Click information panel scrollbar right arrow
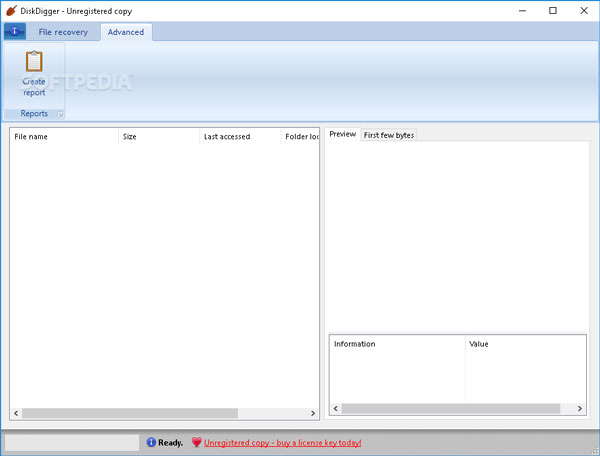This screenshot has height=456, width=600. 580,409
